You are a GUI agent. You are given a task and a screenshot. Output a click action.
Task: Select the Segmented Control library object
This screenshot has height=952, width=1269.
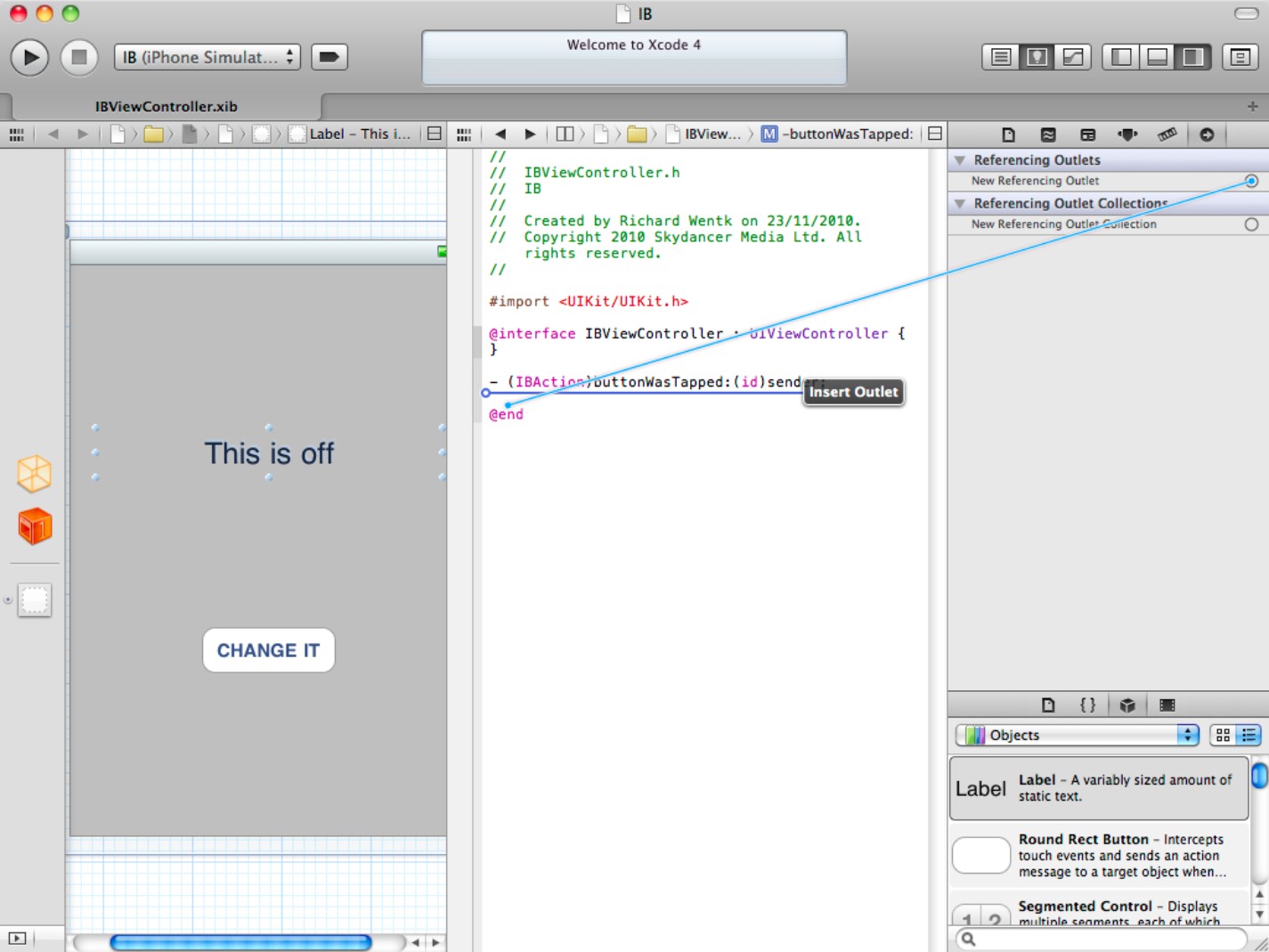tap(1099, 909)
